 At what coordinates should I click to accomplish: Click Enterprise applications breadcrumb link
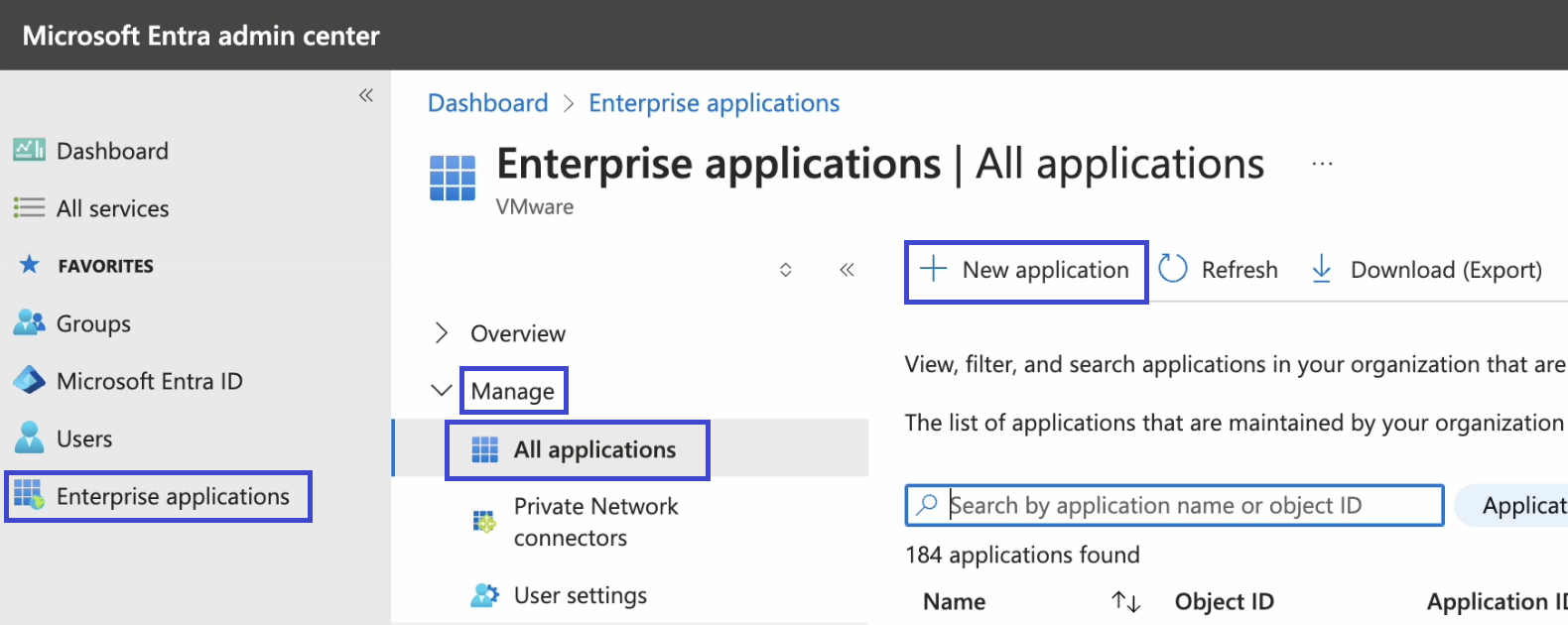[x=714, y=103]
